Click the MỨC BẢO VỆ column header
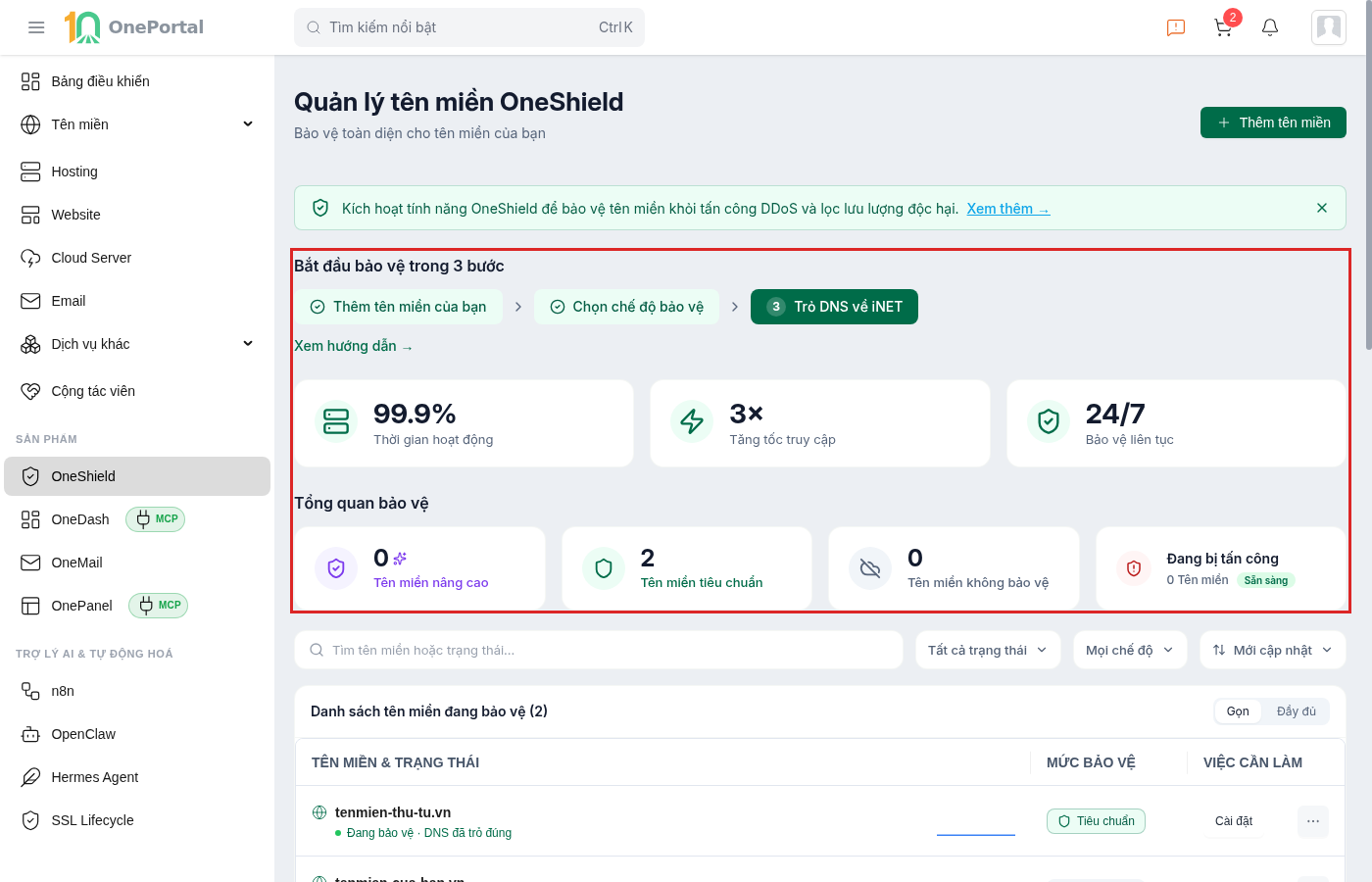 [x=1091, y=762]
